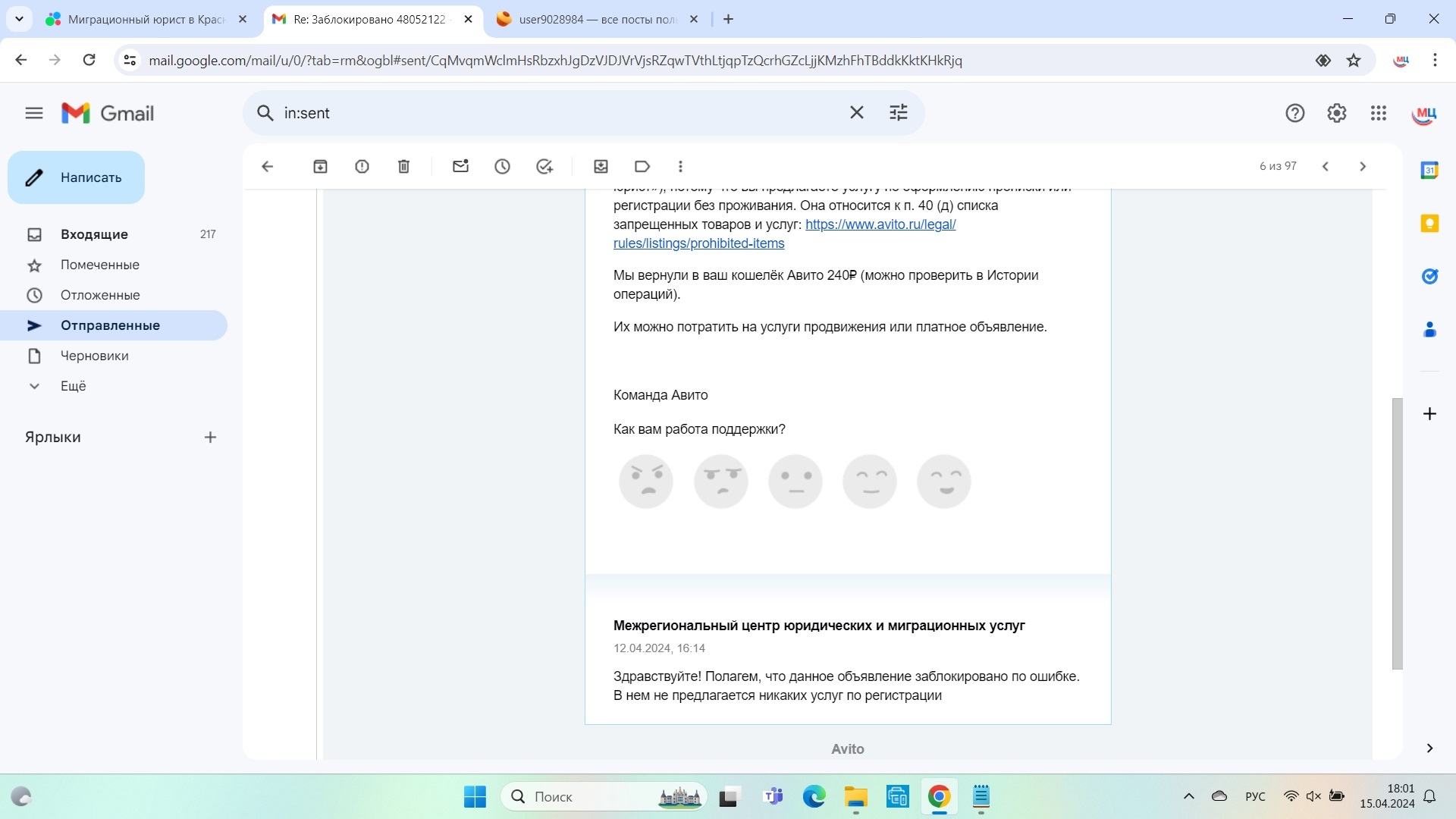Compose a new email with Написать

[x=76, y=177]
